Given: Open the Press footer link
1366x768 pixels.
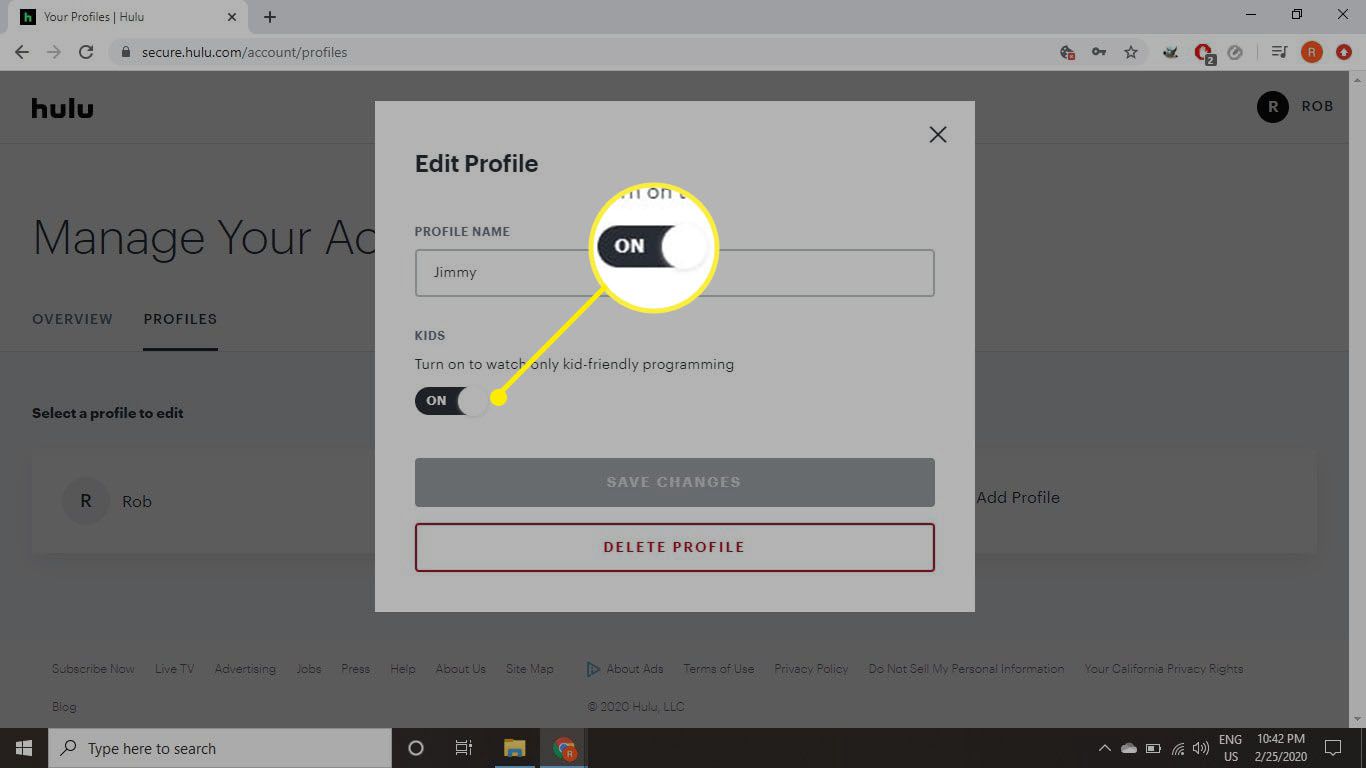Looking at the screenshot, I should coord(355,669).
